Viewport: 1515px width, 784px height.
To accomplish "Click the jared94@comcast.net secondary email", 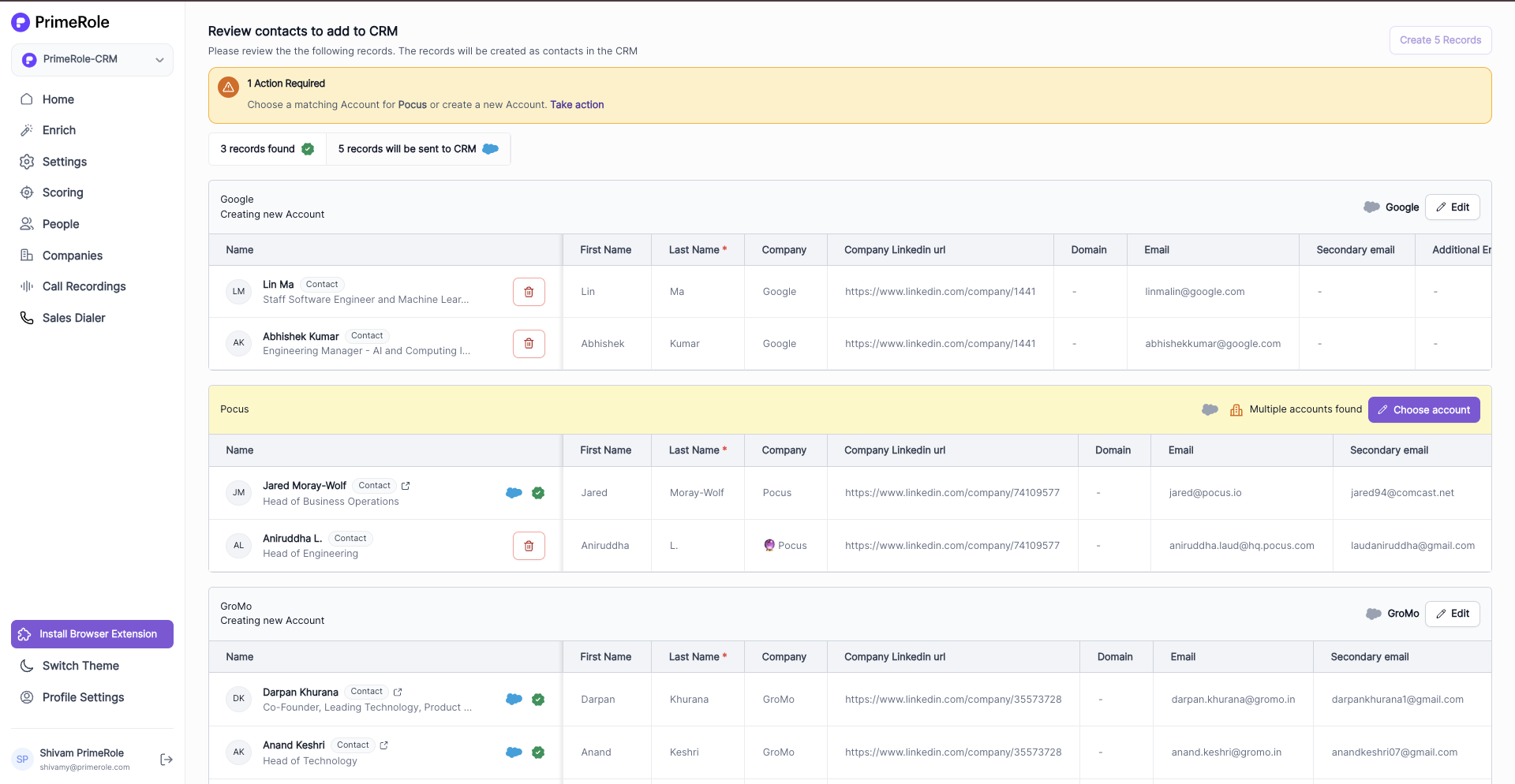I will click(1402, 493).
